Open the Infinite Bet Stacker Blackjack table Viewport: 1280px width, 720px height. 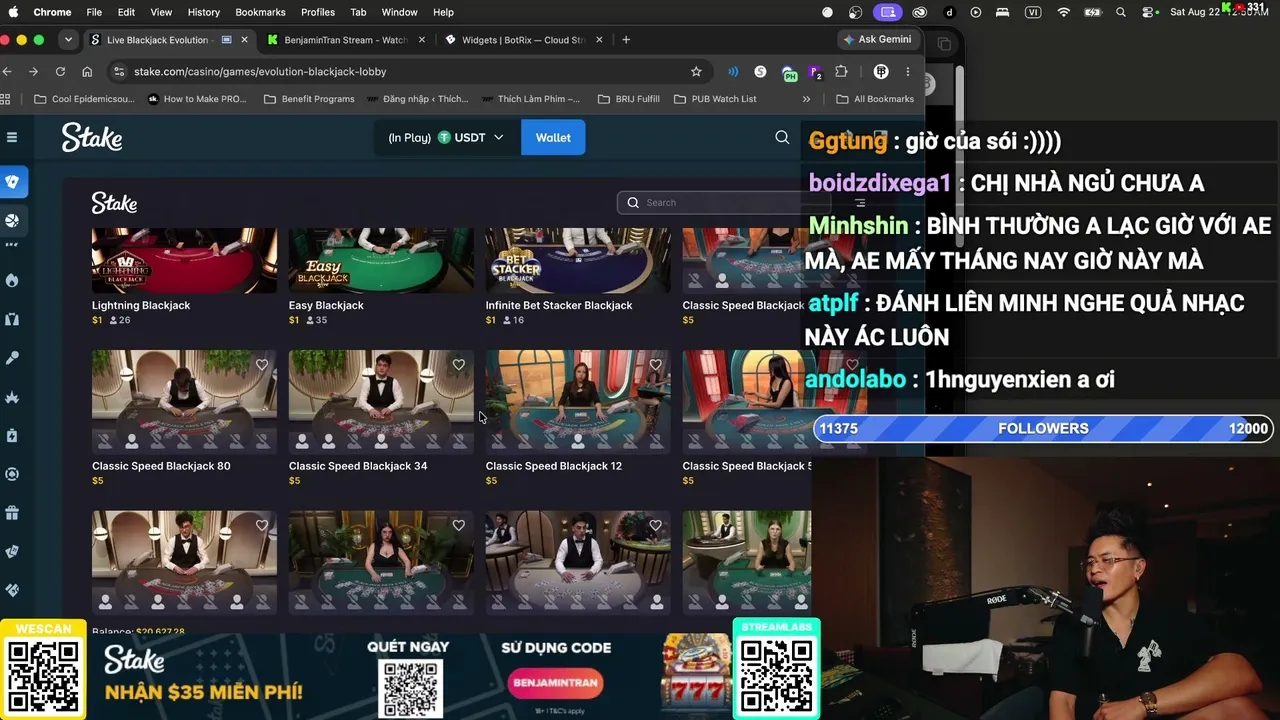578,260
